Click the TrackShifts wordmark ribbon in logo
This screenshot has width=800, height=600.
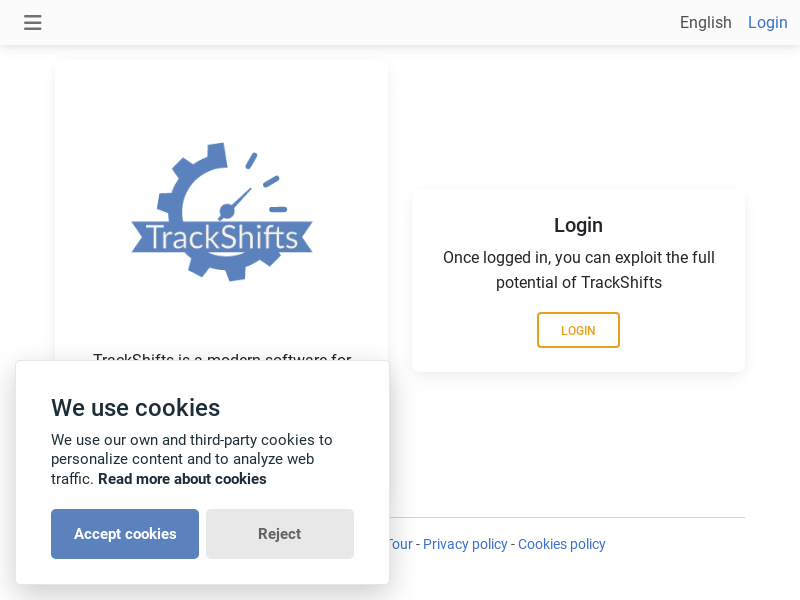(222, 238)
